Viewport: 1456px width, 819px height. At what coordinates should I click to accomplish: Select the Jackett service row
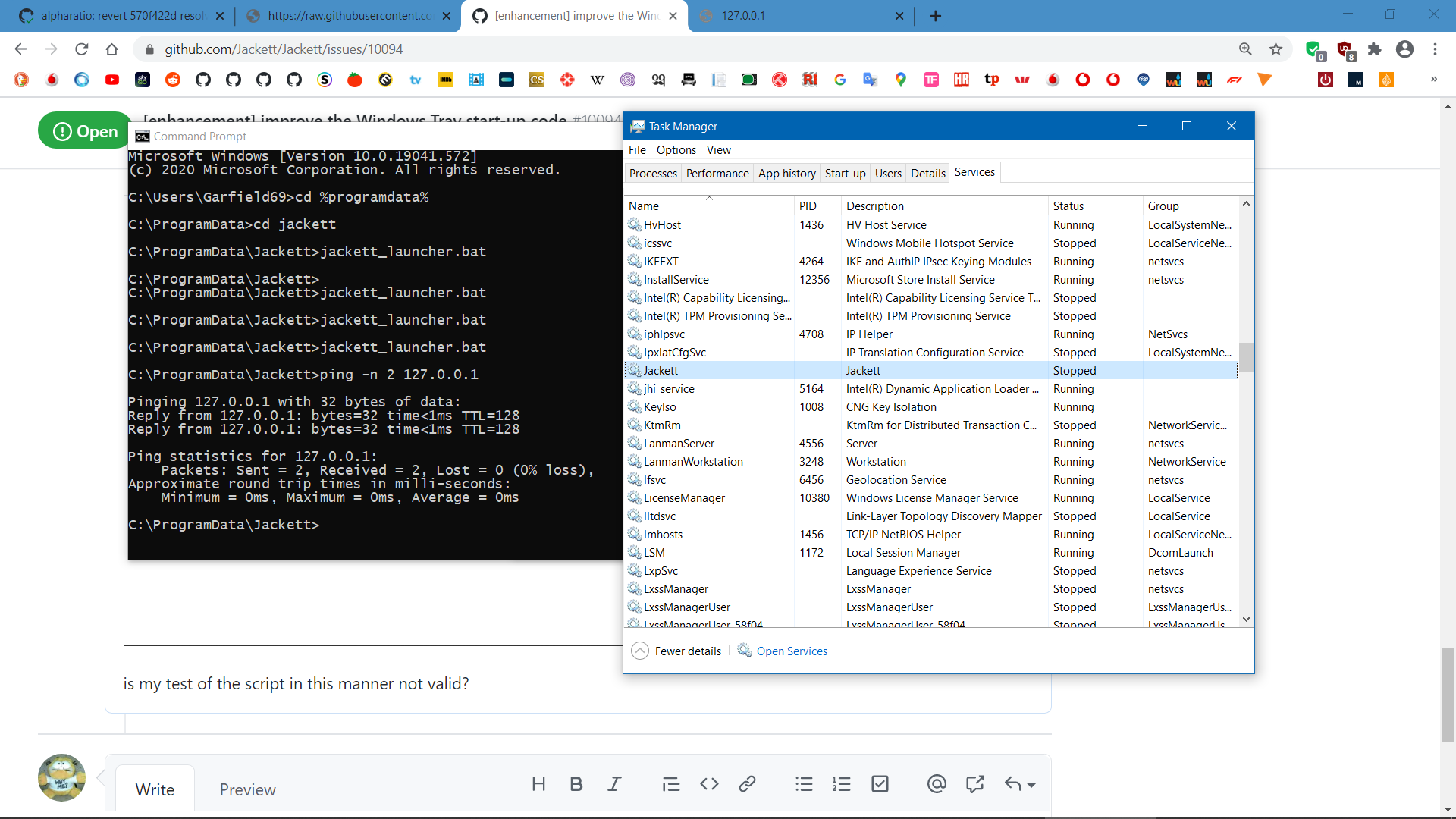tap(834, 370)
